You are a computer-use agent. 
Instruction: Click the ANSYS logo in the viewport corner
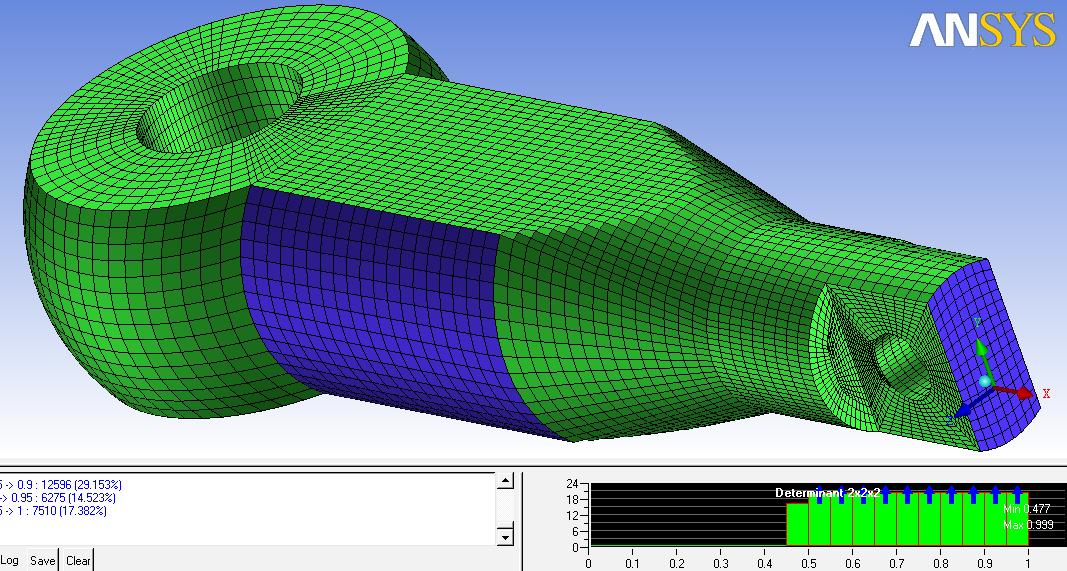tap(982, 30)
